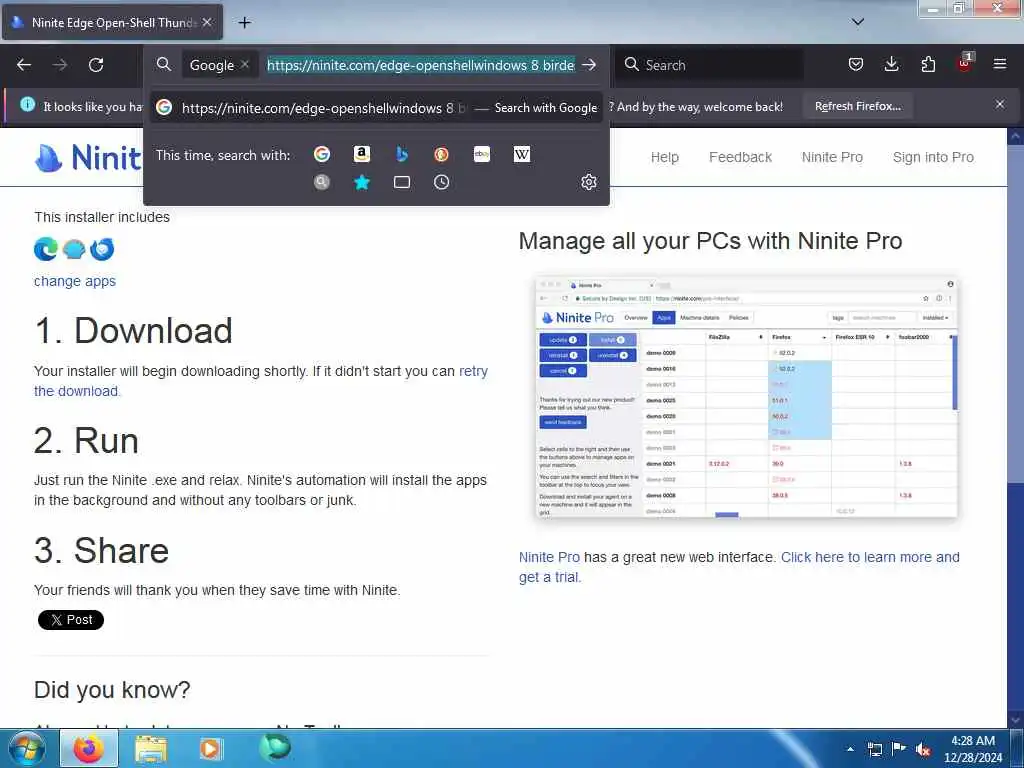Open the Feedback link
Screen dimensions: 1024x768
tap(741, 157)
